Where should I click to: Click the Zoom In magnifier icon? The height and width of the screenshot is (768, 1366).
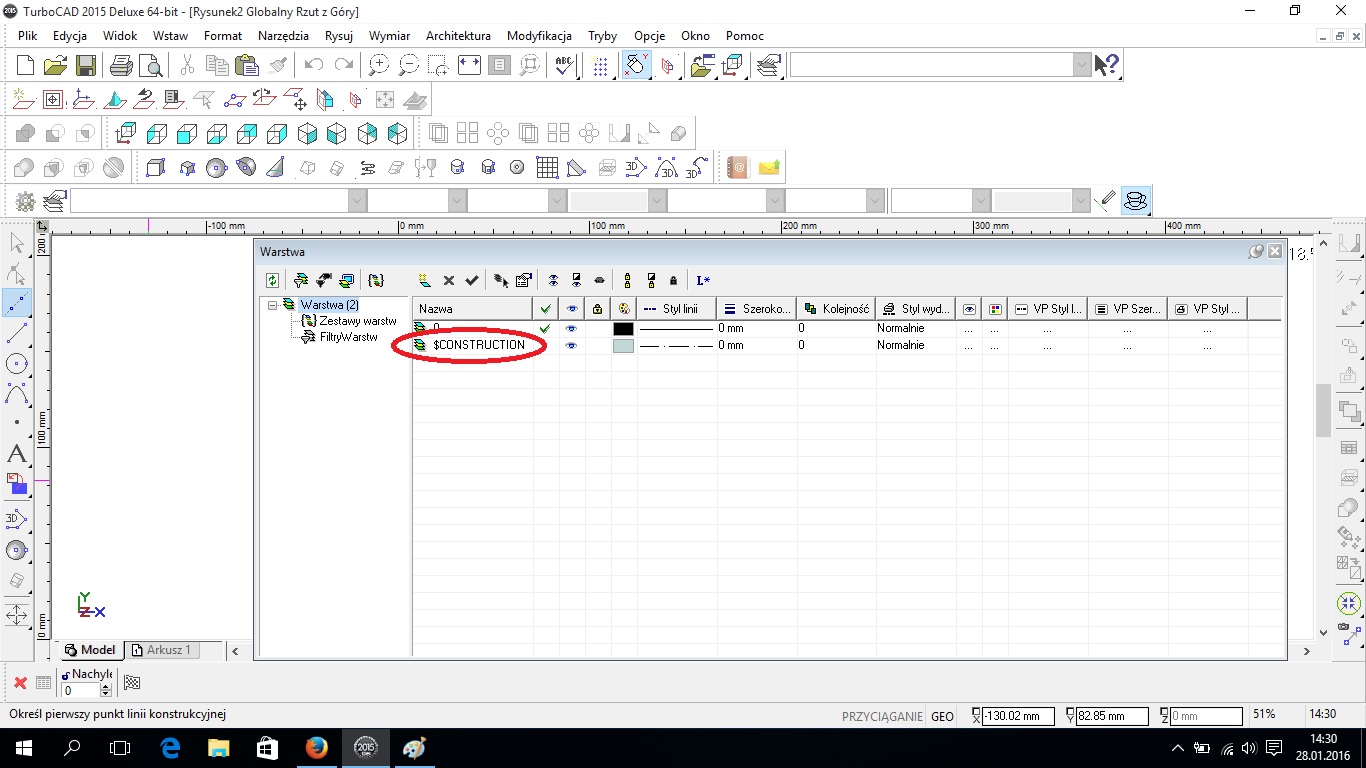pyautogui.click(x=378, y=66)
